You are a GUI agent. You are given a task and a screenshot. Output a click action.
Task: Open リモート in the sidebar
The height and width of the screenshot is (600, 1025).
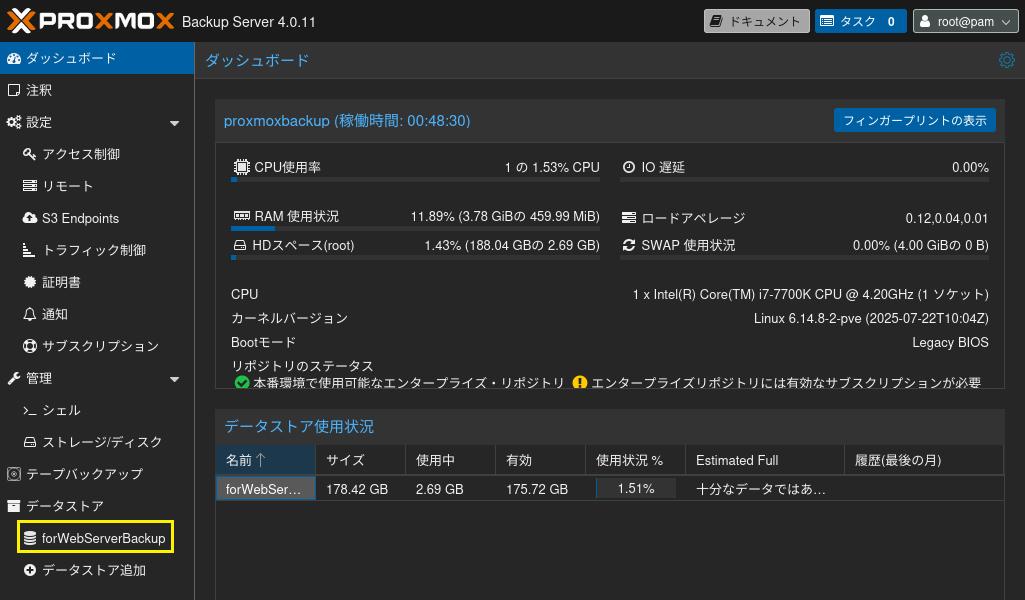[97, 186]
